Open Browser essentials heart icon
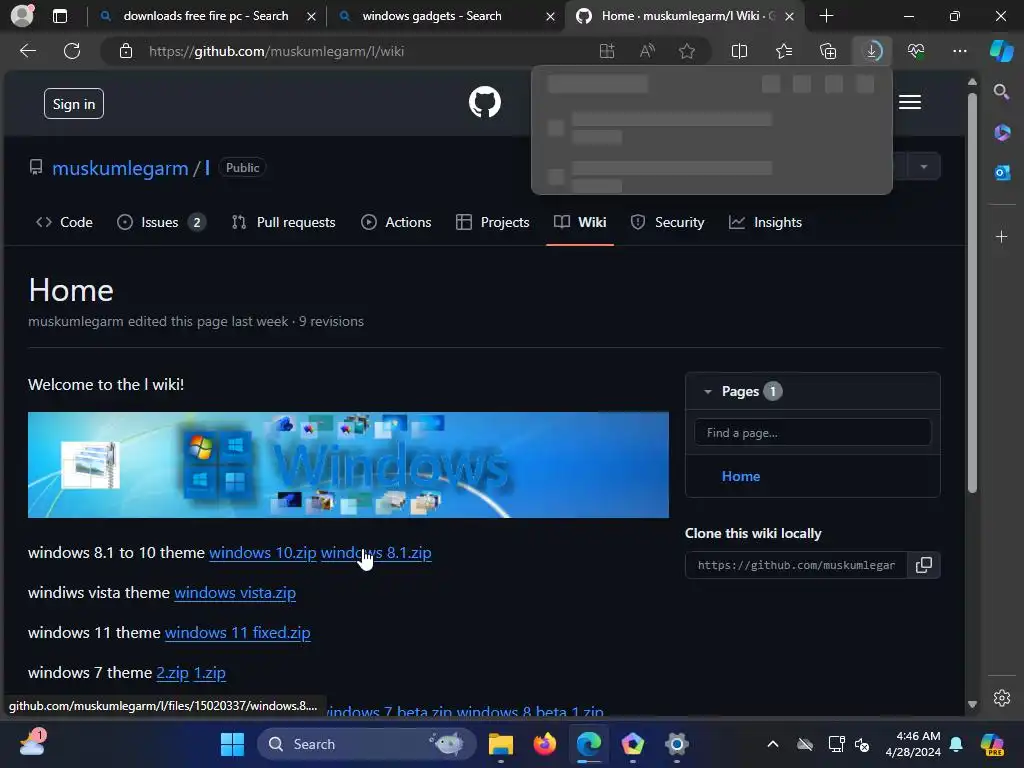The height and width of the screenshot is (768, 1024). 916,51
